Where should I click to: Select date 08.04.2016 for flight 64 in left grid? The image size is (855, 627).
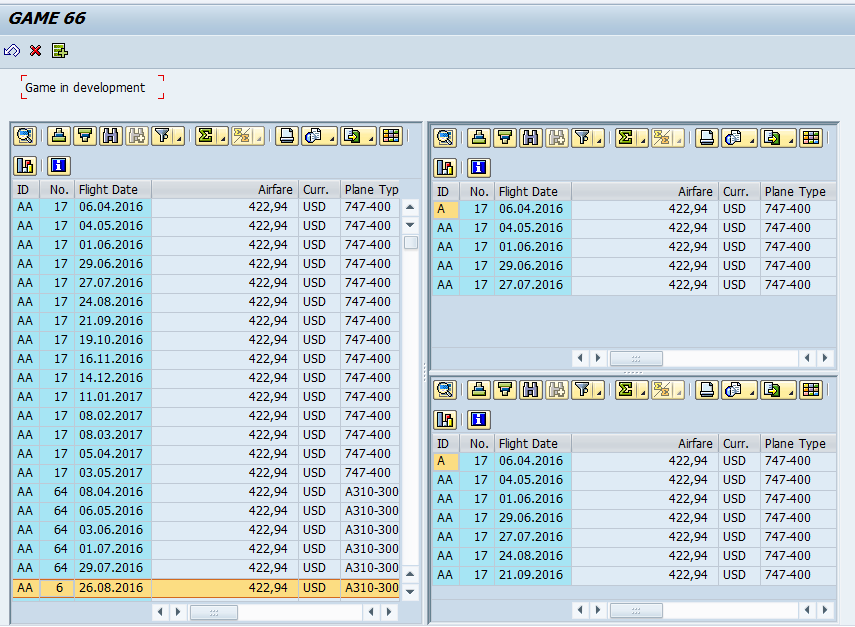tap(111, 492)
